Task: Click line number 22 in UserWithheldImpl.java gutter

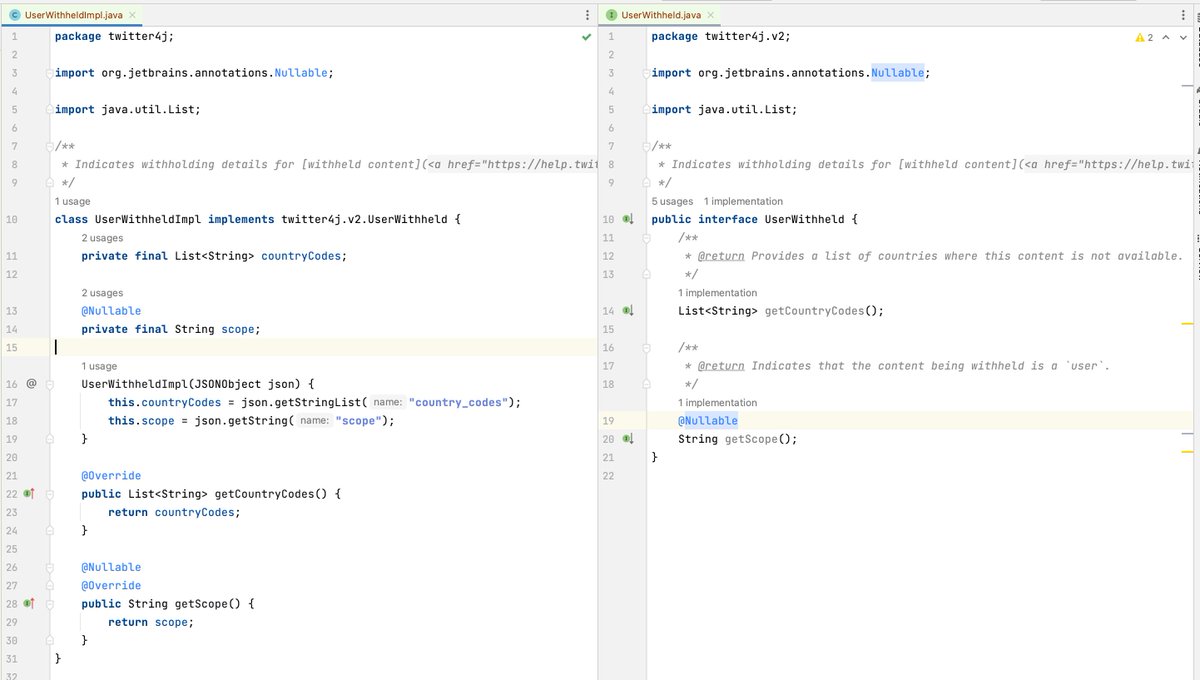Action: click(11, 494)
